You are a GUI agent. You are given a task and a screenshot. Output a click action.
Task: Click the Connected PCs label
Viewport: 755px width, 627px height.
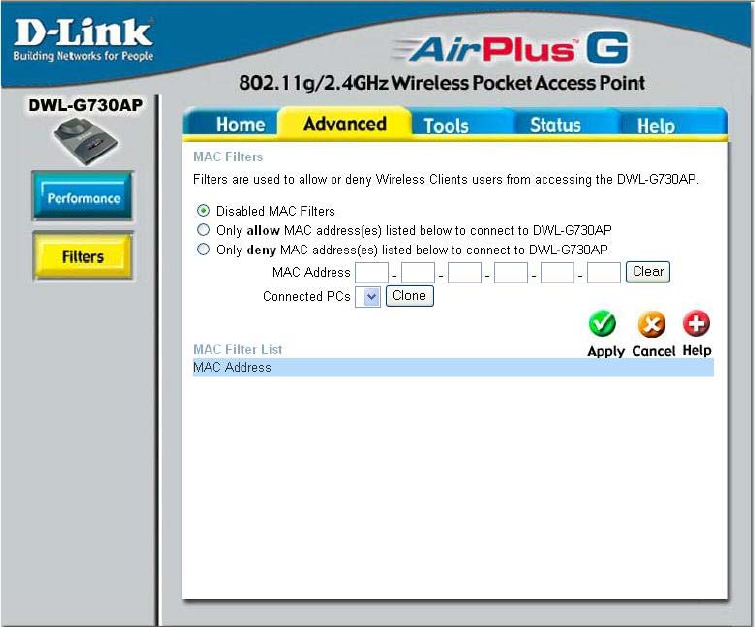point(307,296)
